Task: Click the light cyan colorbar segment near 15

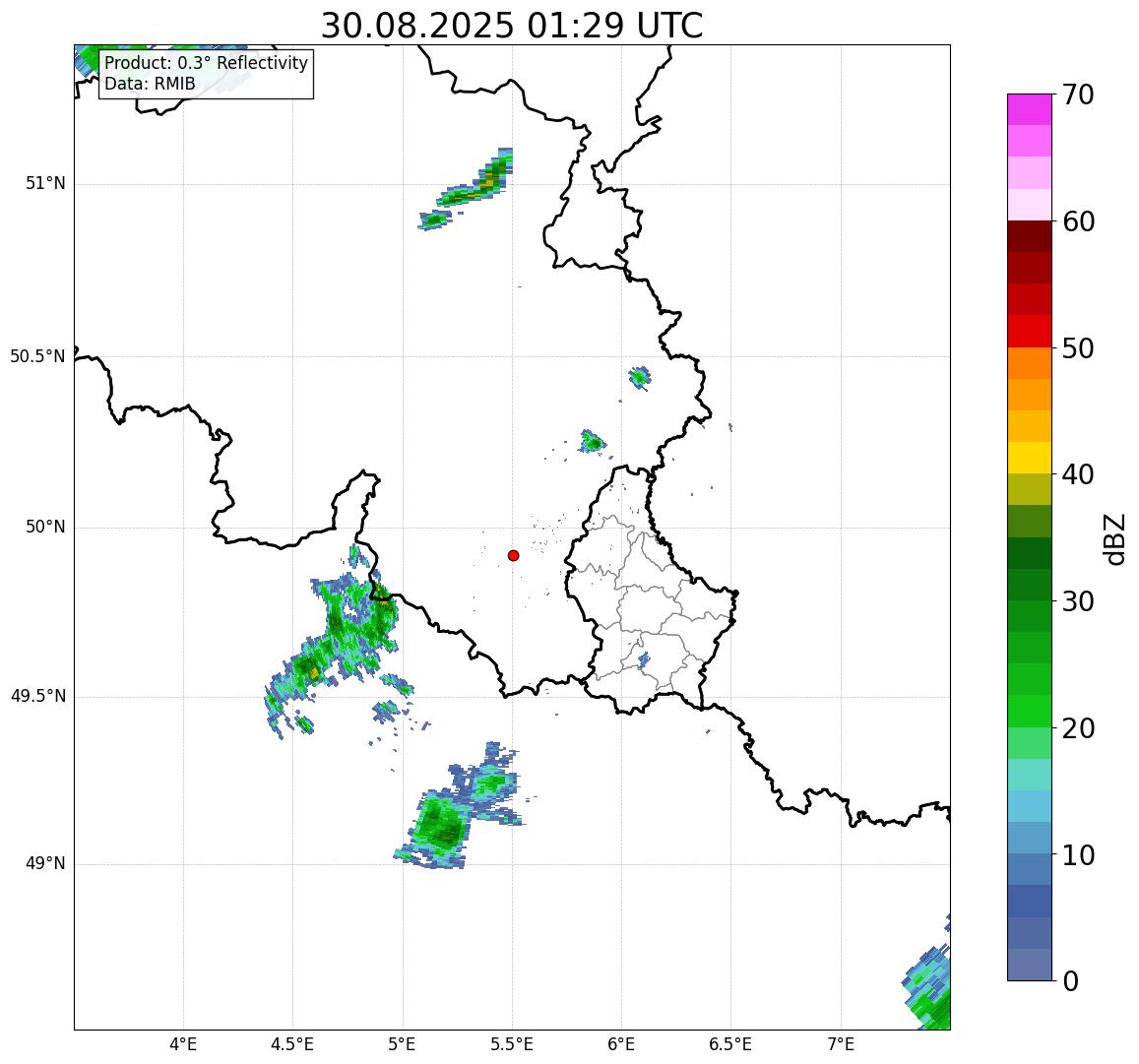Action: pos(1030,775)
